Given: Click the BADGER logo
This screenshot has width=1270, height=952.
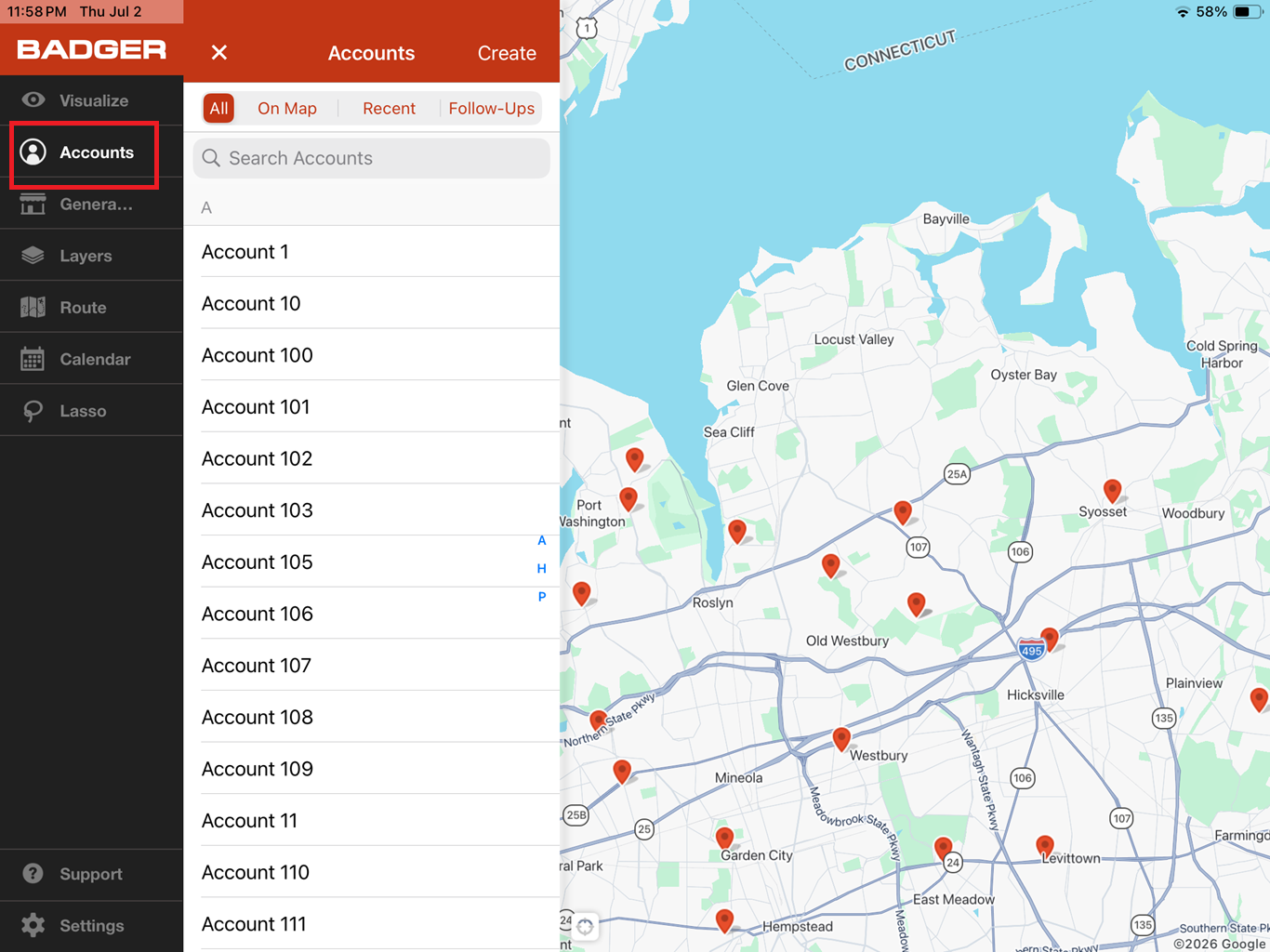Looking at the screenshot, I should pyautogui.click(x=91, y=49).
